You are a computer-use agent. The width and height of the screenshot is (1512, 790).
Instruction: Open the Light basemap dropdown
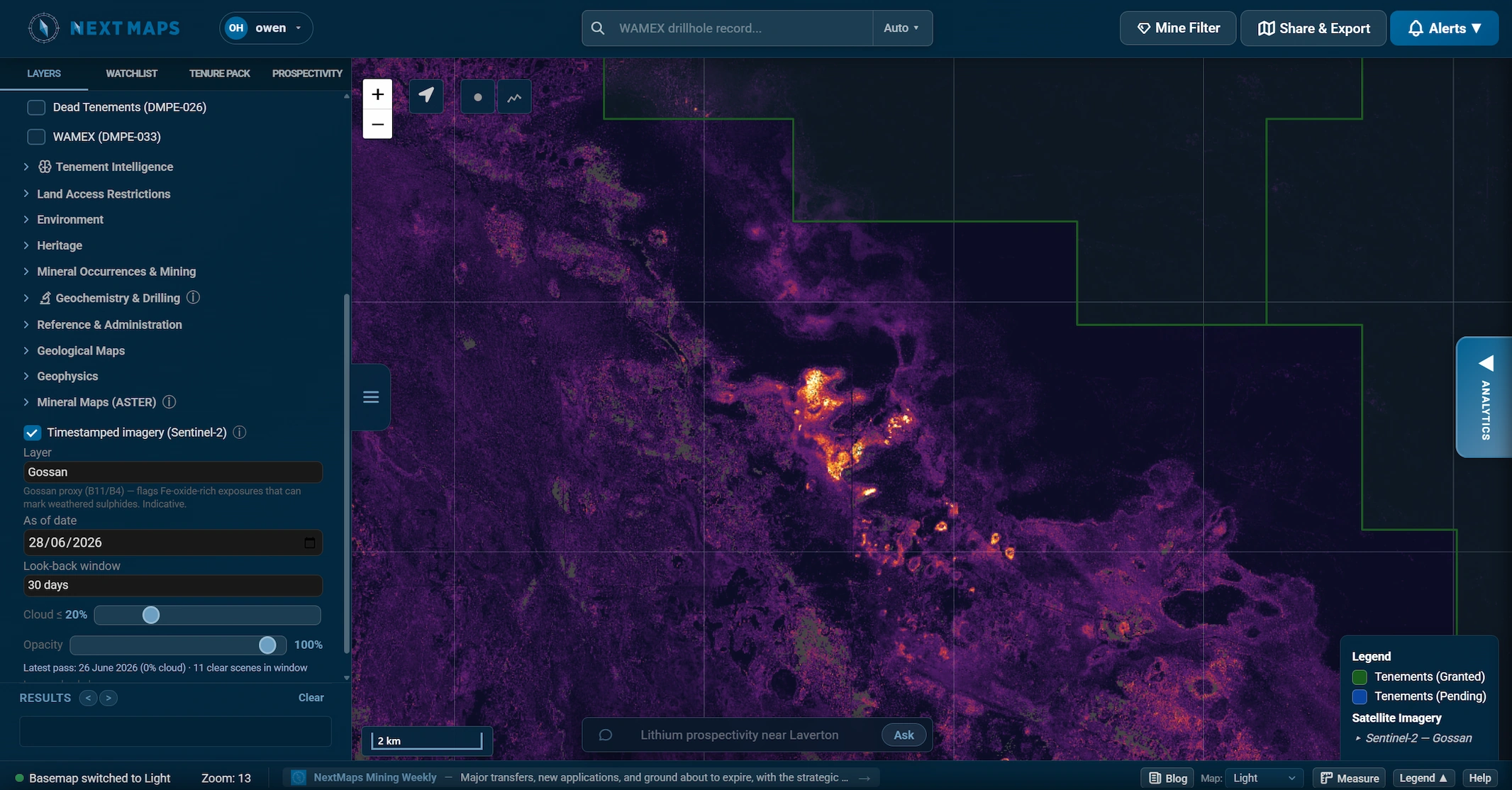pos(1264,778)
